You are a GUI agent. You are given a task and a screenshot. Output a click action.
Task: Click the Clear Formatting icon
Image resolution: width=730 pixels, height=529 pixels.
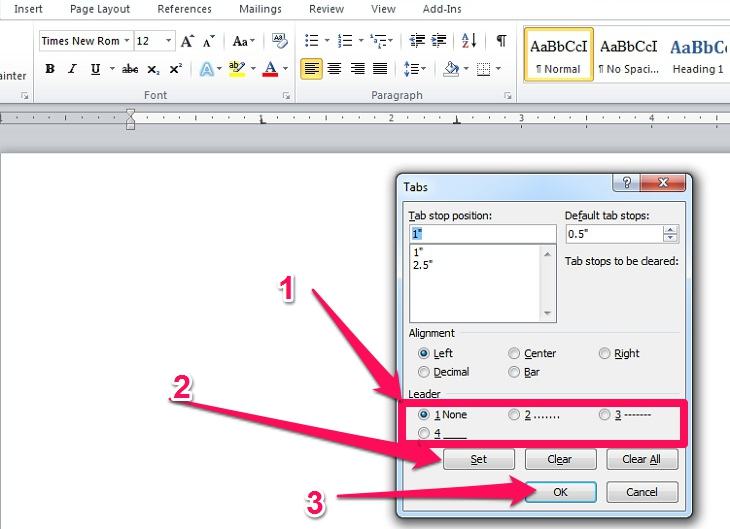(x=280, y=41)
